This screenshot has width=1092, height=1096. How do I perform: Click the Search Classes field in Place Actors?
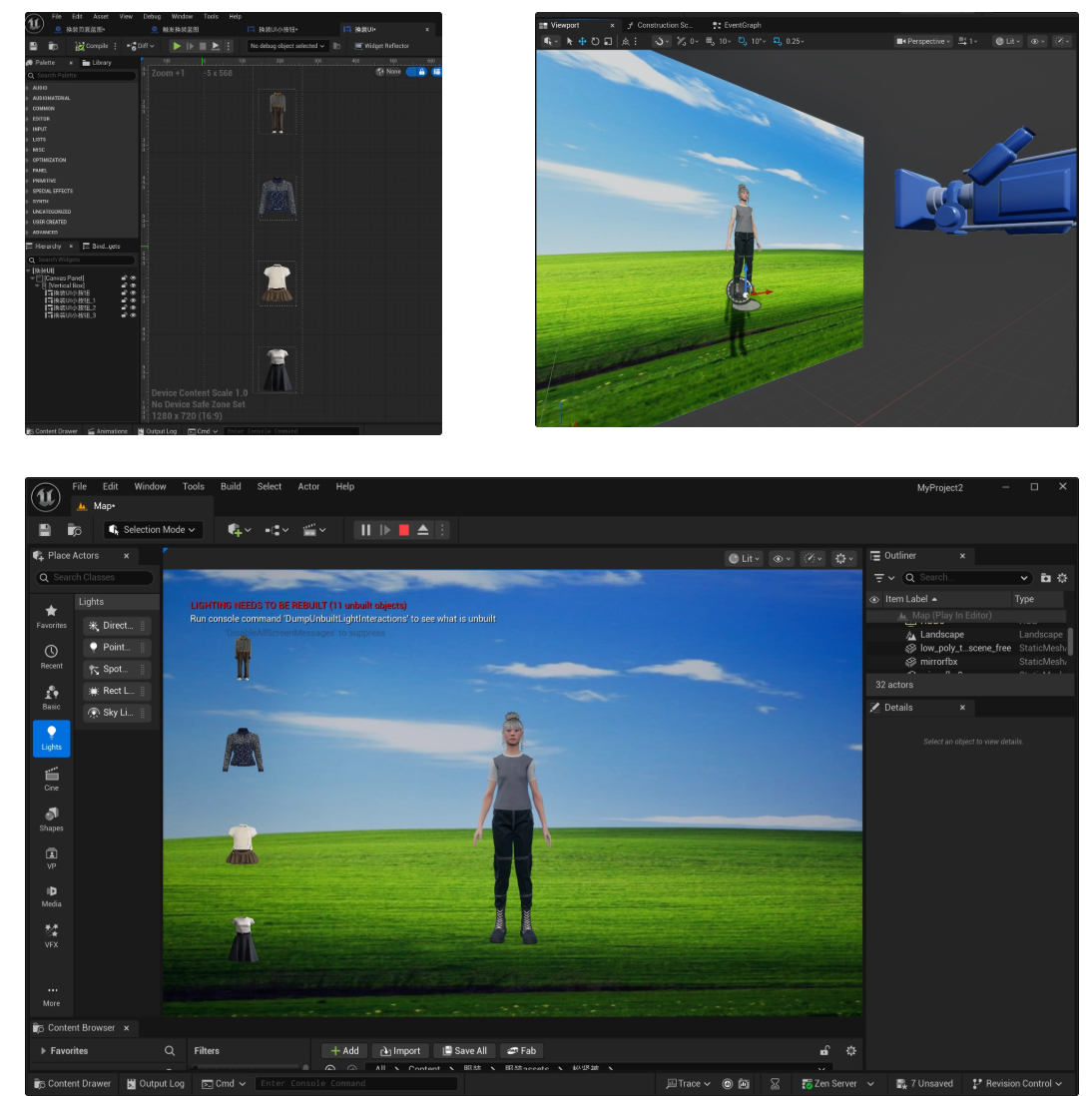coord(95,577)
